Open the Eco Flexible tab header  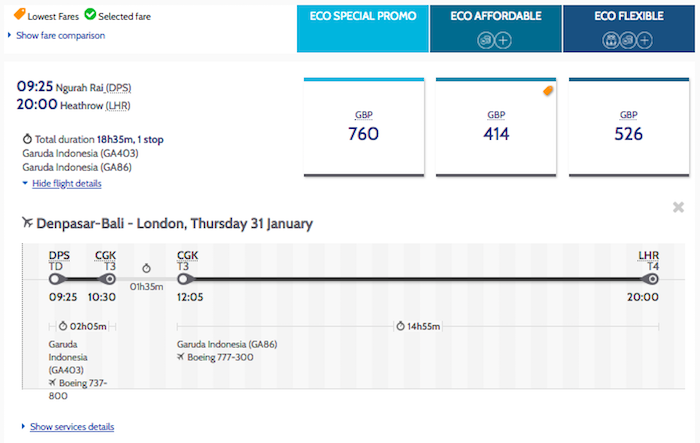(x=629, y=29)
